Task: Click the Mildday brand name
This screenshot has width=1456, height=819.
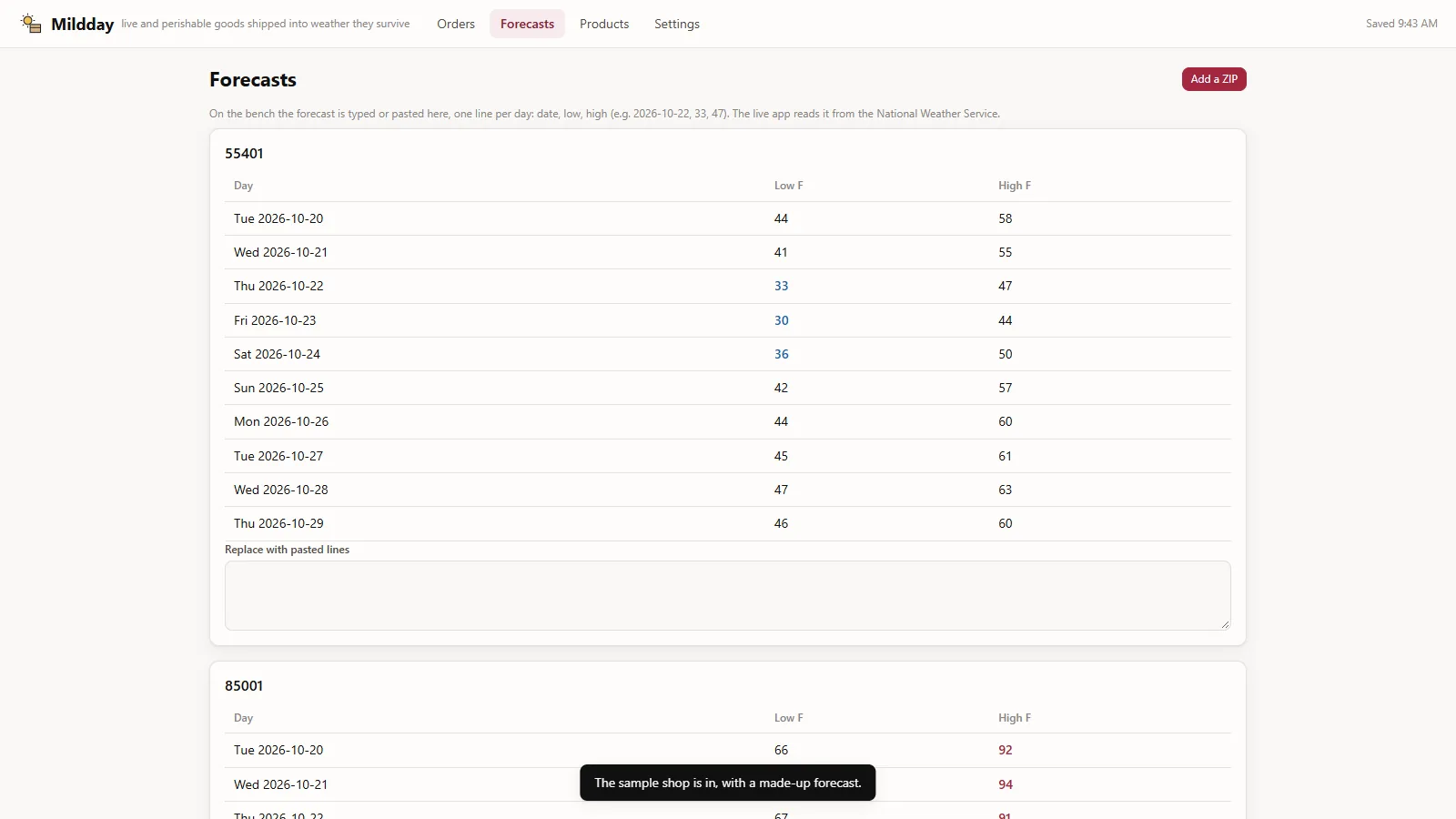Action: (82, 24)
